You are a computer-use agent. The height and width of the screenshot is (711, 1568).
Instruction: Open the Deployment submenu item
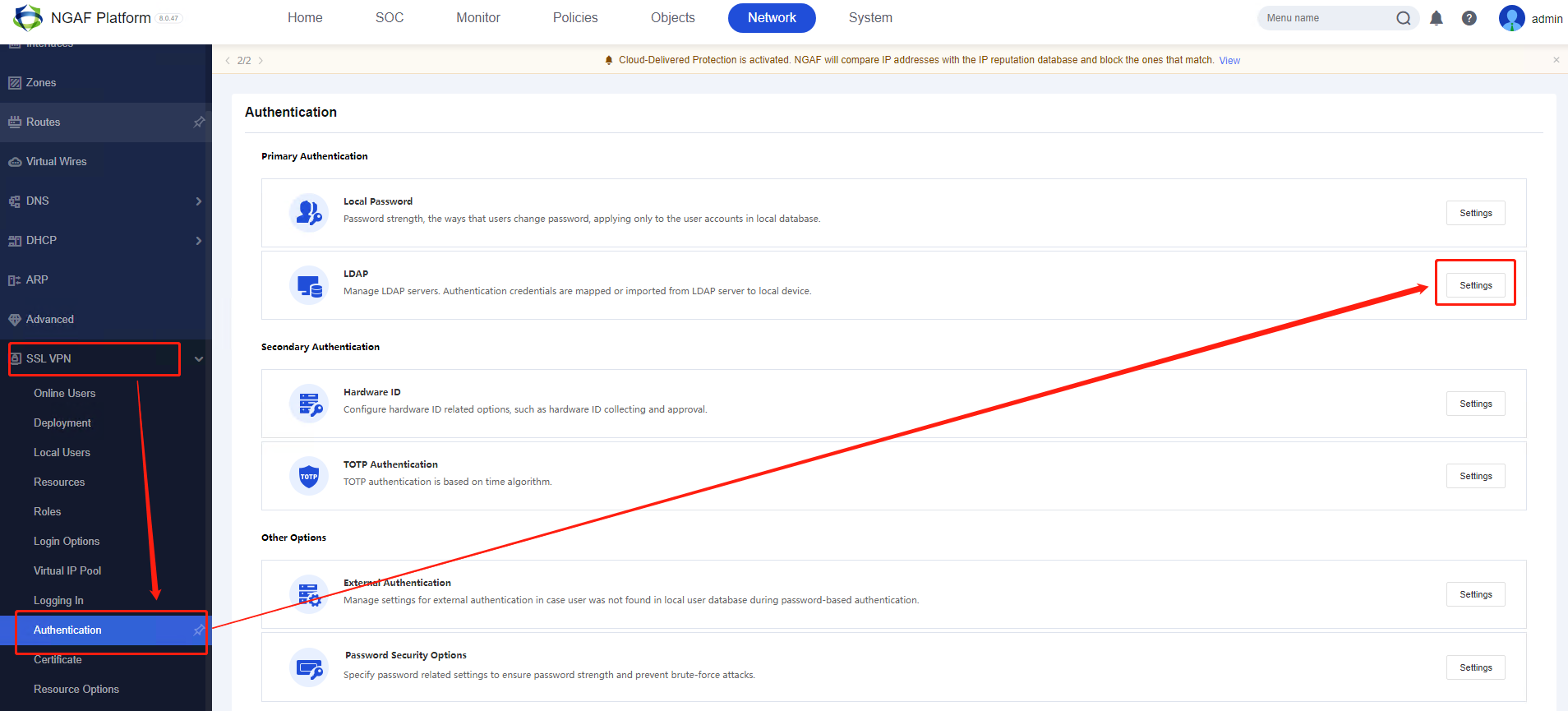62,423
